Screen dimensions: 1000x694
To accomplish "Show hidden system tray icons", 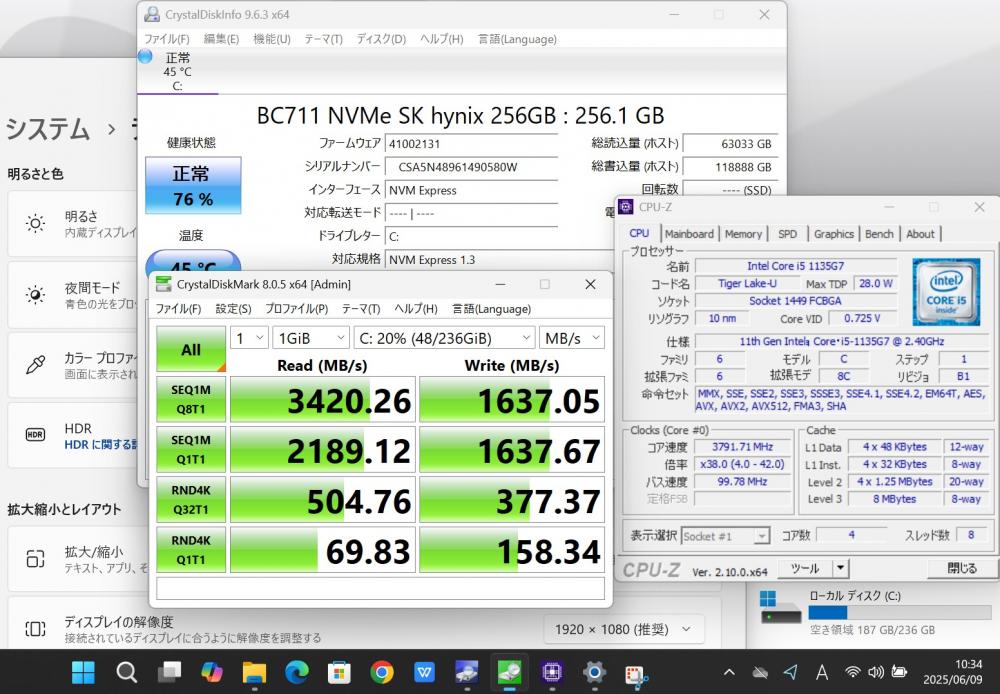I will (x=729, y=672).
